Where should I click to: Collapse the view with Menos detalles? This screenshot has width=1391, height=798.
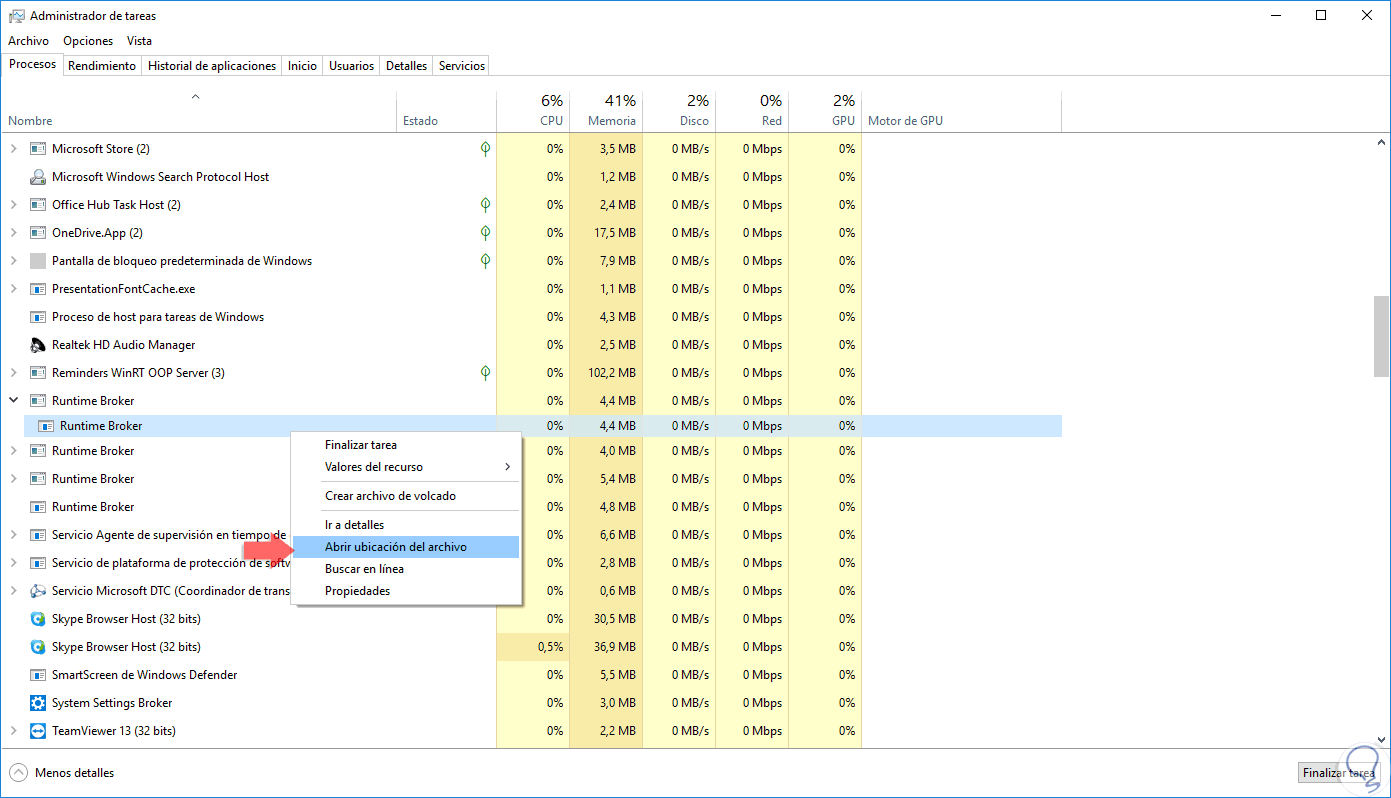click(x=61, y=773)
